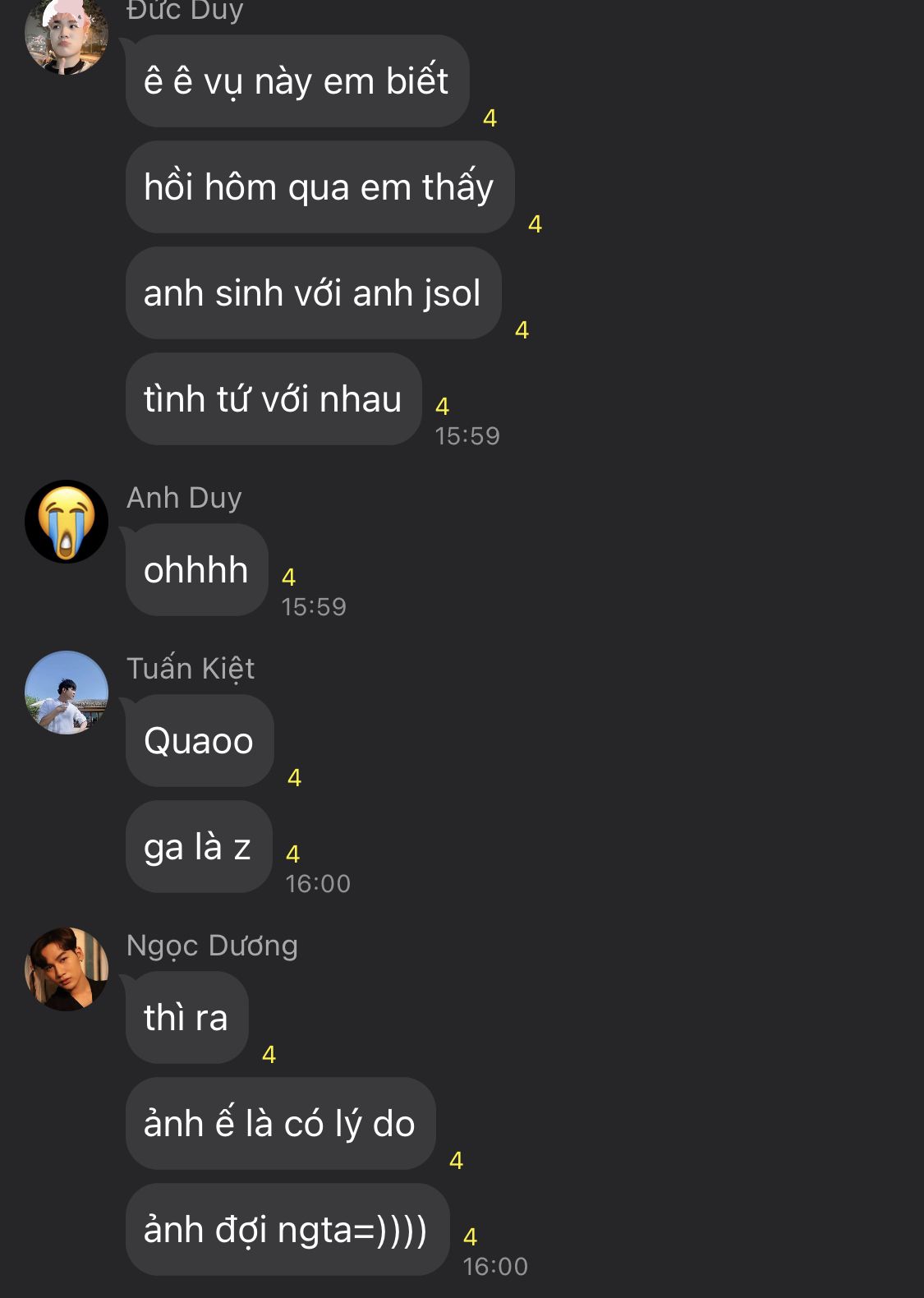The width and height of the screenshot is (924, 1298).
Task: Open Tuấn Kiệt's profile picture
Action: point(67,693)
